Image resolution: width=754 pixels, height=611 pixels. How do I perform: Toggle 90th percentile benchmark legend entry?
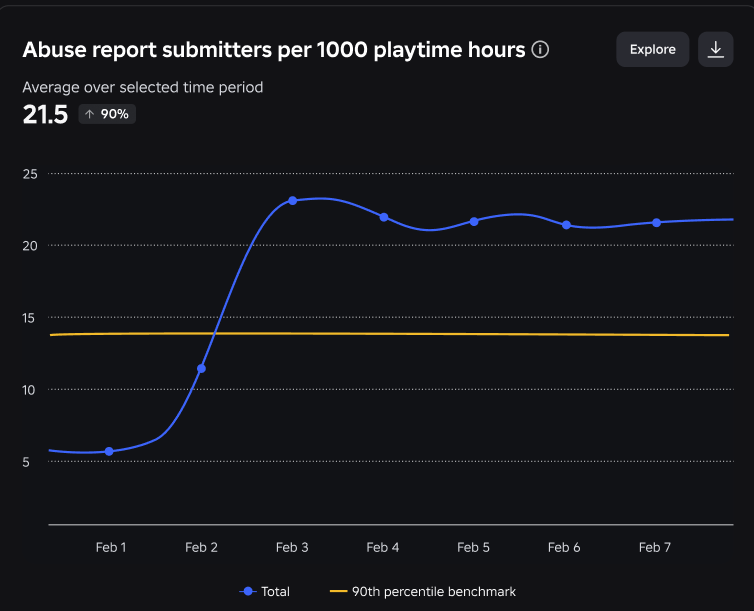tap(423, 591)
